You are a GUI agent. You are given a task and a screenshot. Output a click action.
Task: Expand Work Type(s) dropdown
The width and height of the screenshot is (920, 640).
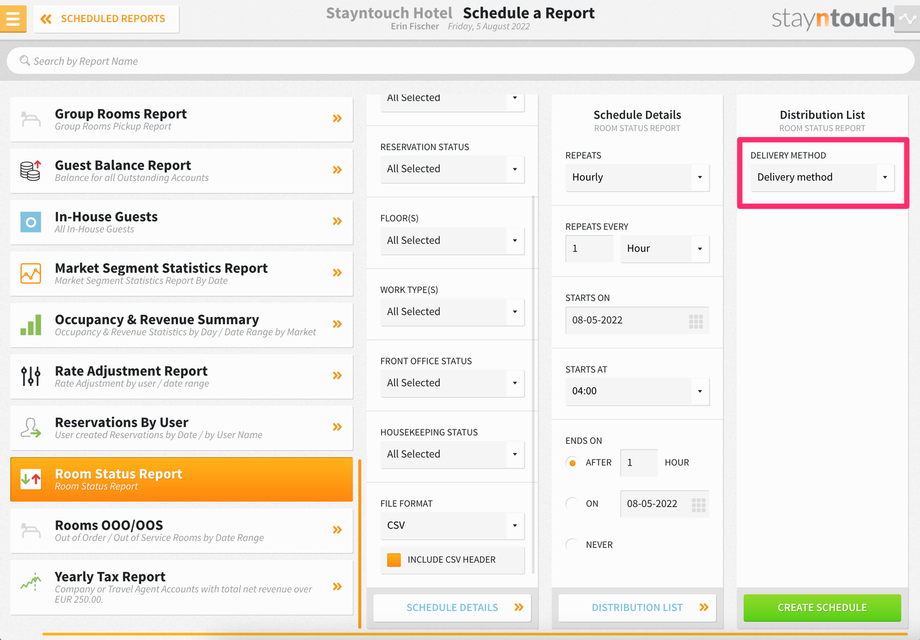452,312
